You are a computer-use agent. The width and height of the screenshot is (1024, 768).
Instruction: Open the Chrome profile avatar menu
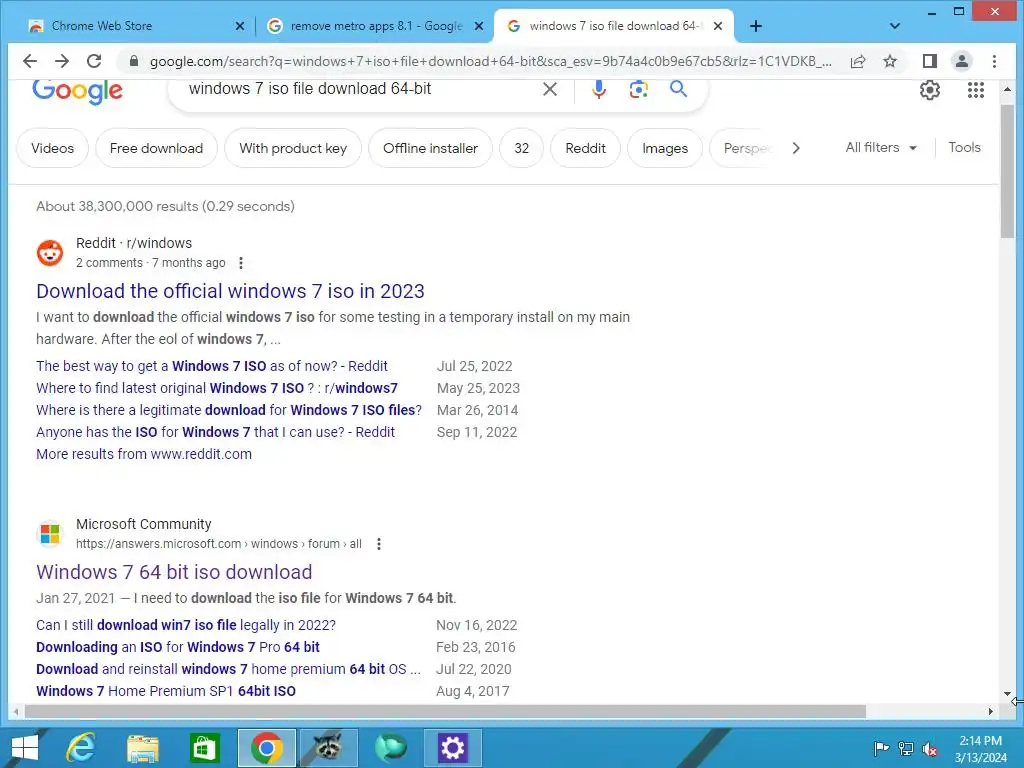tap(961, 61)
